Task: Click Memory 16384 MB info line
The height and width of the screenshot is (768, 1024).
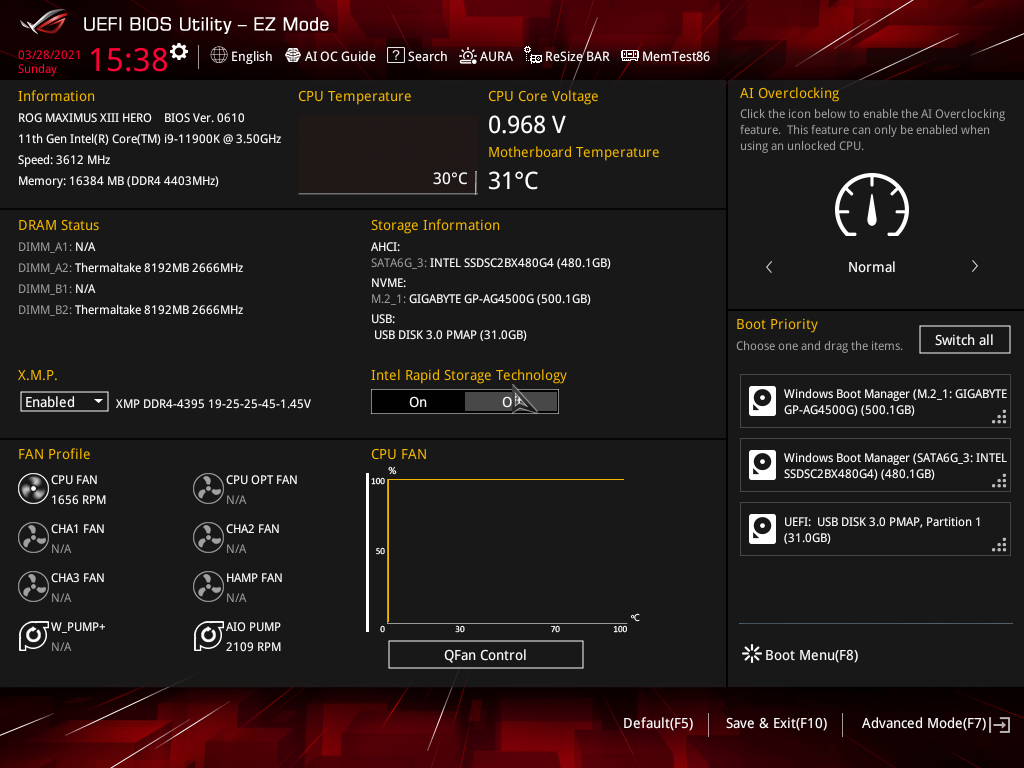Action: [x=118, y=181]
